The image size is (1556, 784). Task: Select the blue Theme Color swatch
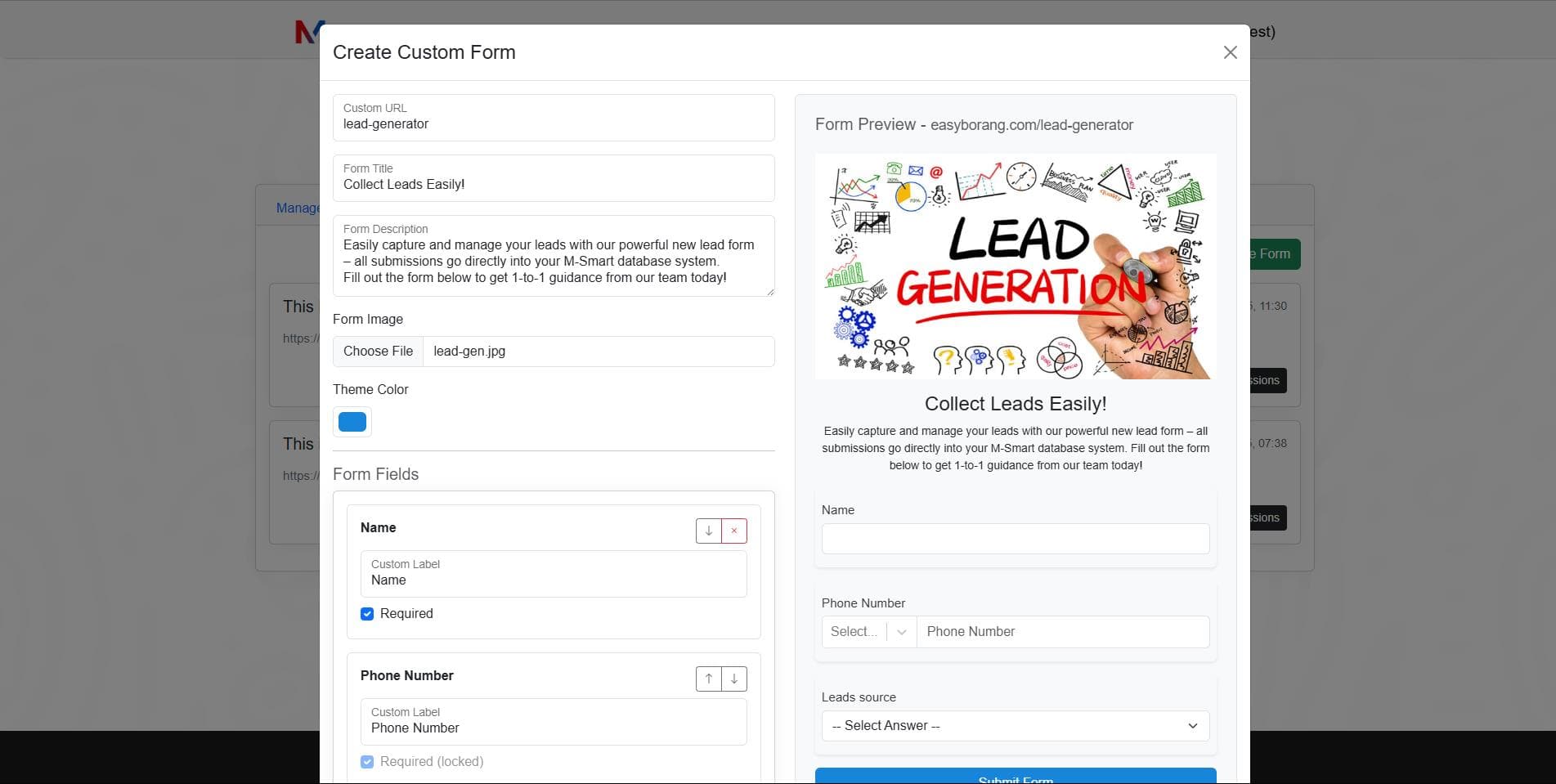coord(352,421)
